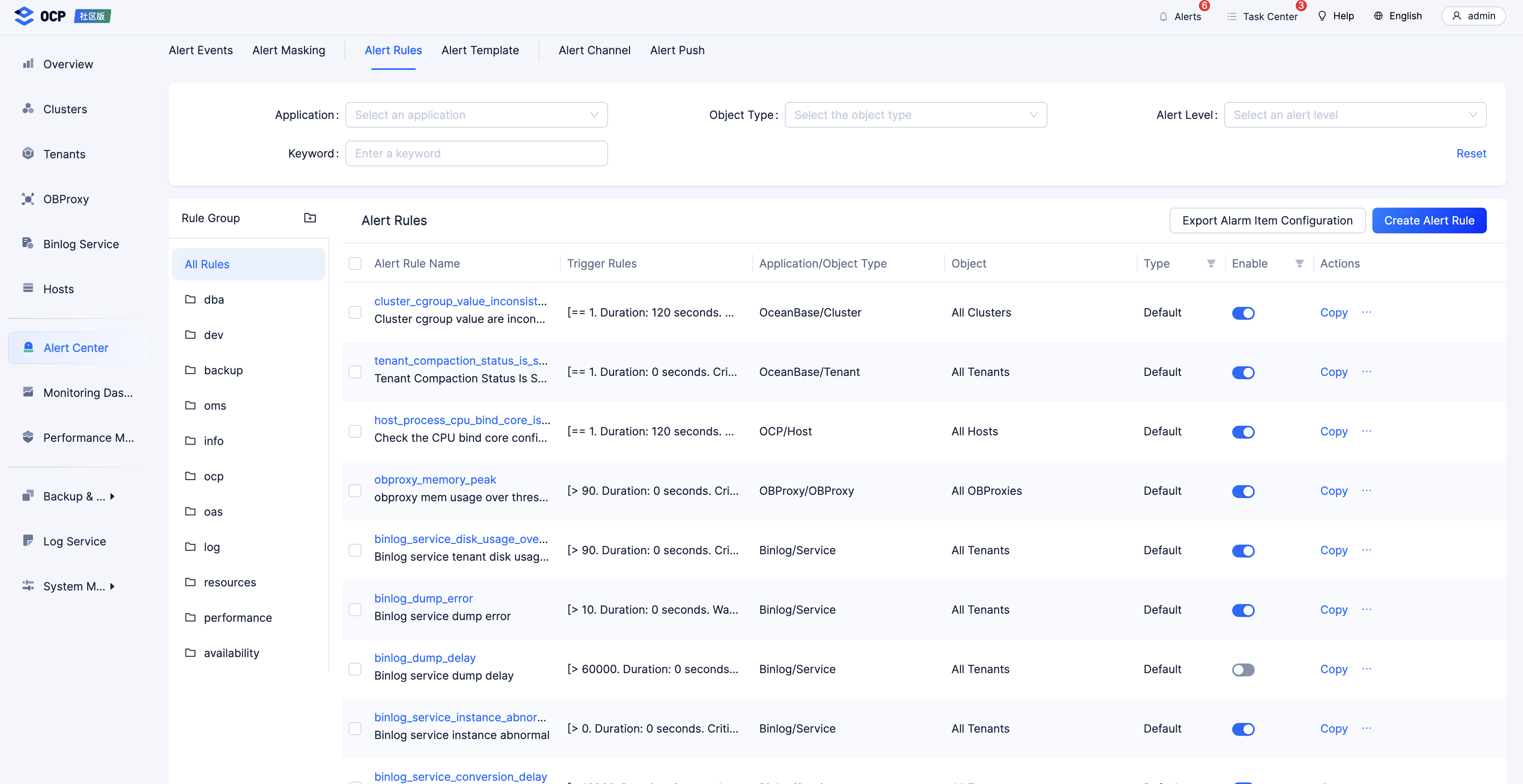Click the OBProxy sidebar icon
Screen dimensions: 1523x784
28,199
